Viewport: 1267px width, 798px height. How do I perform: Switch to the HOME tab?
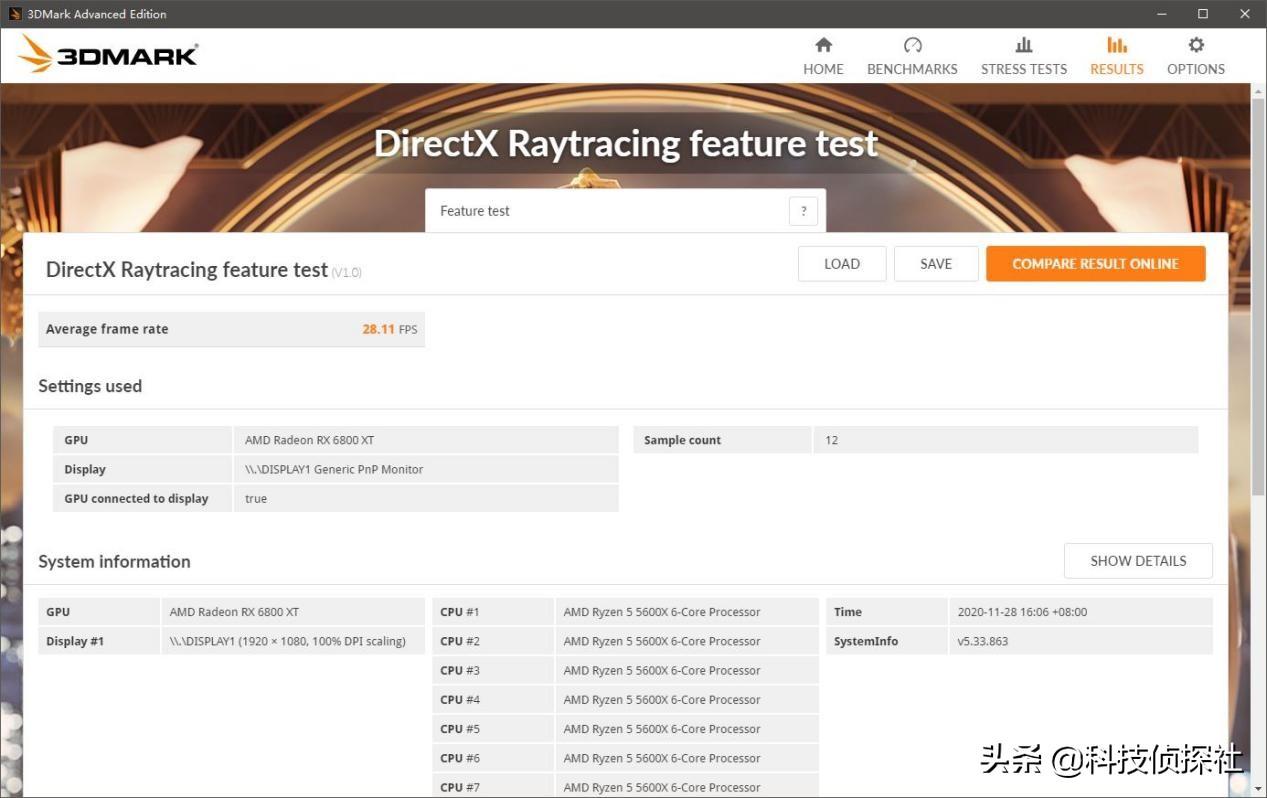point(822,69)
